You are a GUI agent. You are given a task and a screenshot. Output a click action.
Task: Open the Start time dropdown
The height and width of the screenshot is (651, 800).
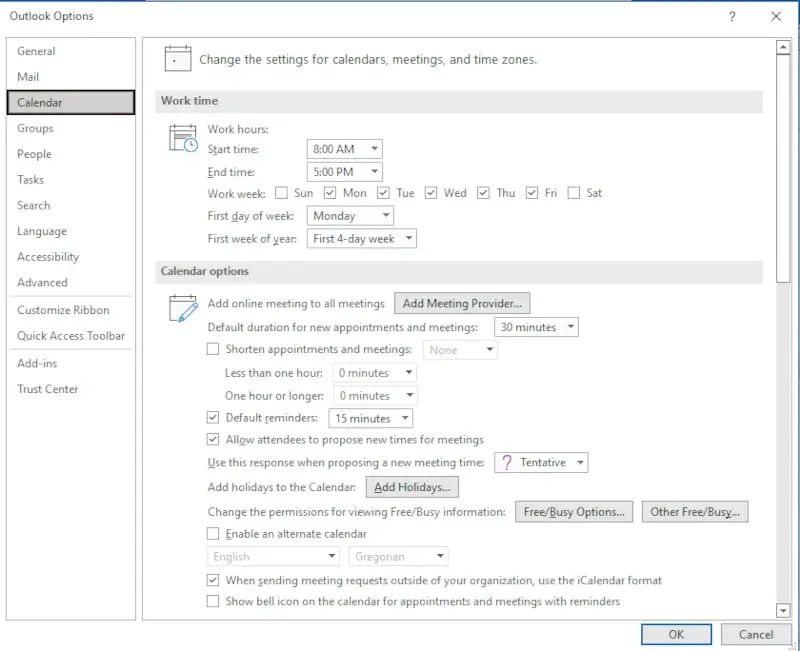(x=344, y=149)
